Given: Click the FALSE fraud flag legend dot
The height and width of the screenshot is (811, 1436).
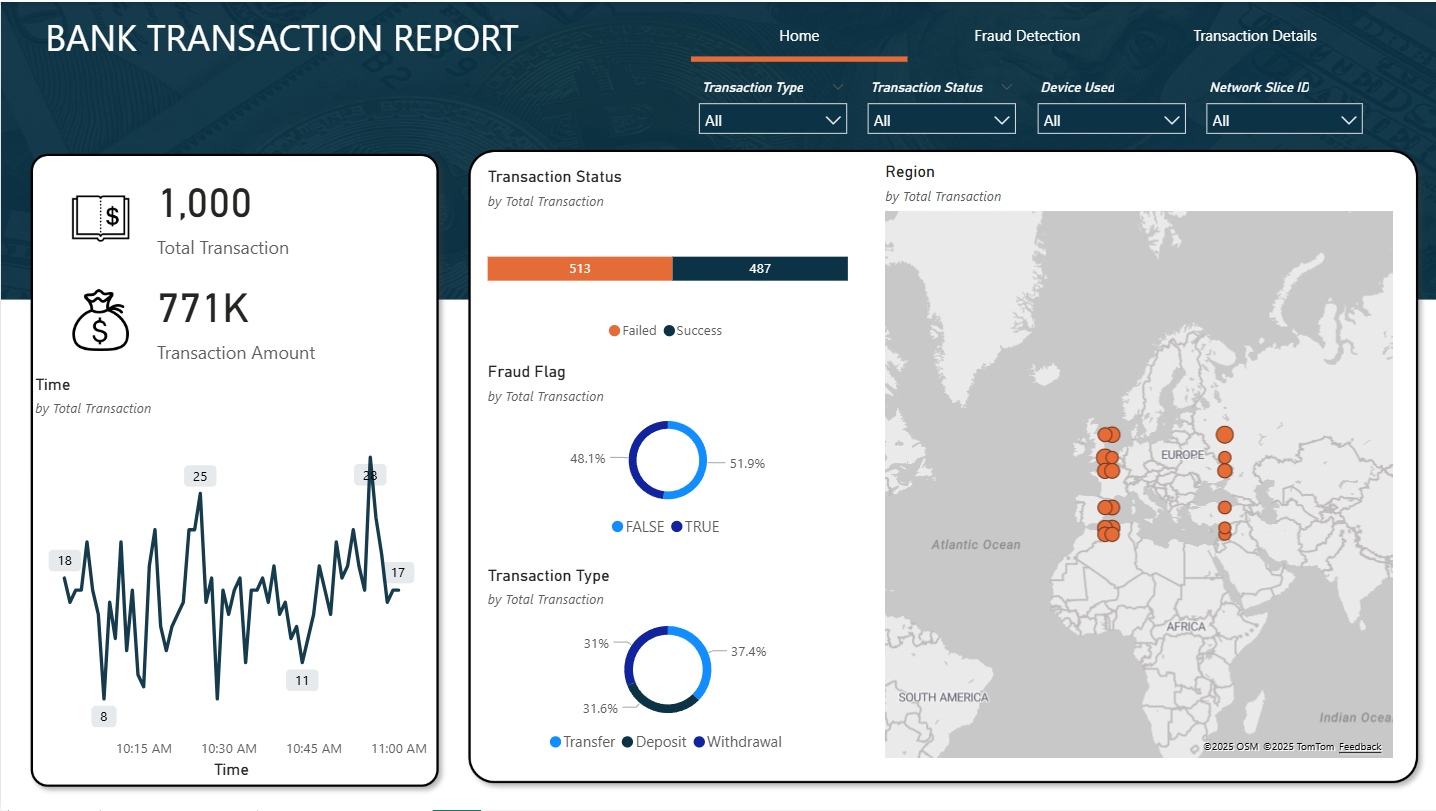Looking at the screenshot, I should point(617,527).
